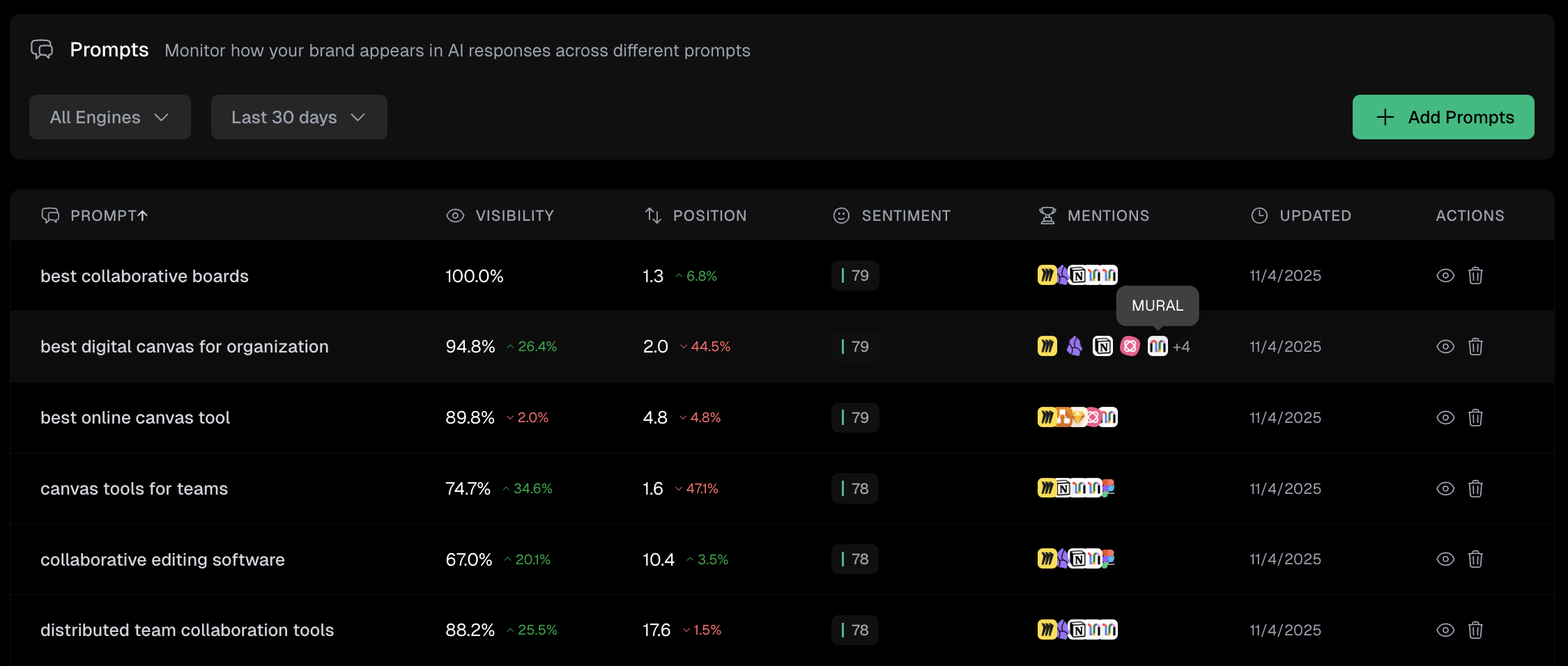Image resolution: width=1568 pixels, height=666 pixels.
Task: Select the prompt text best digital canvas for organization
Action: 185,346
